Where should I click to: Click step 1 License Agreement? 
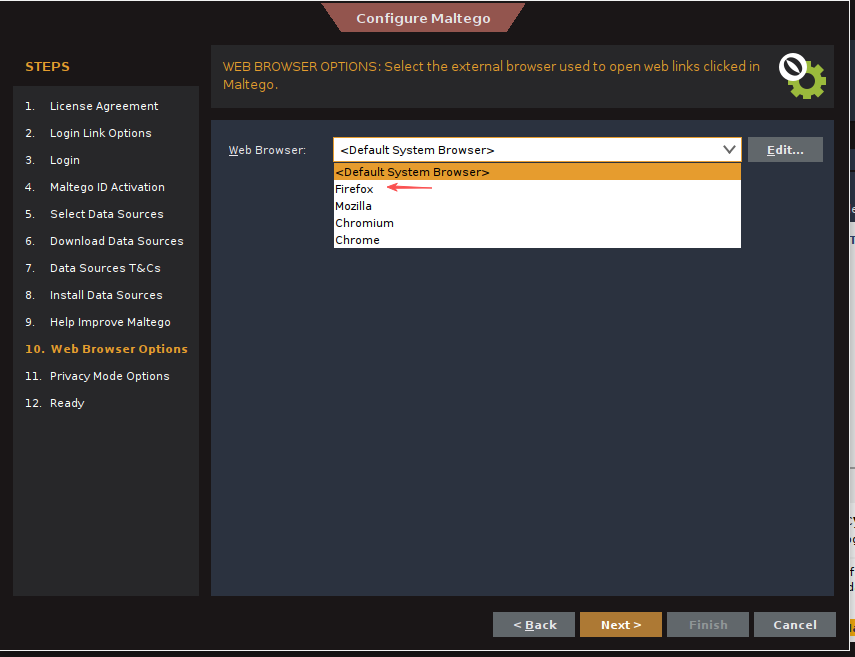(92, 106)
